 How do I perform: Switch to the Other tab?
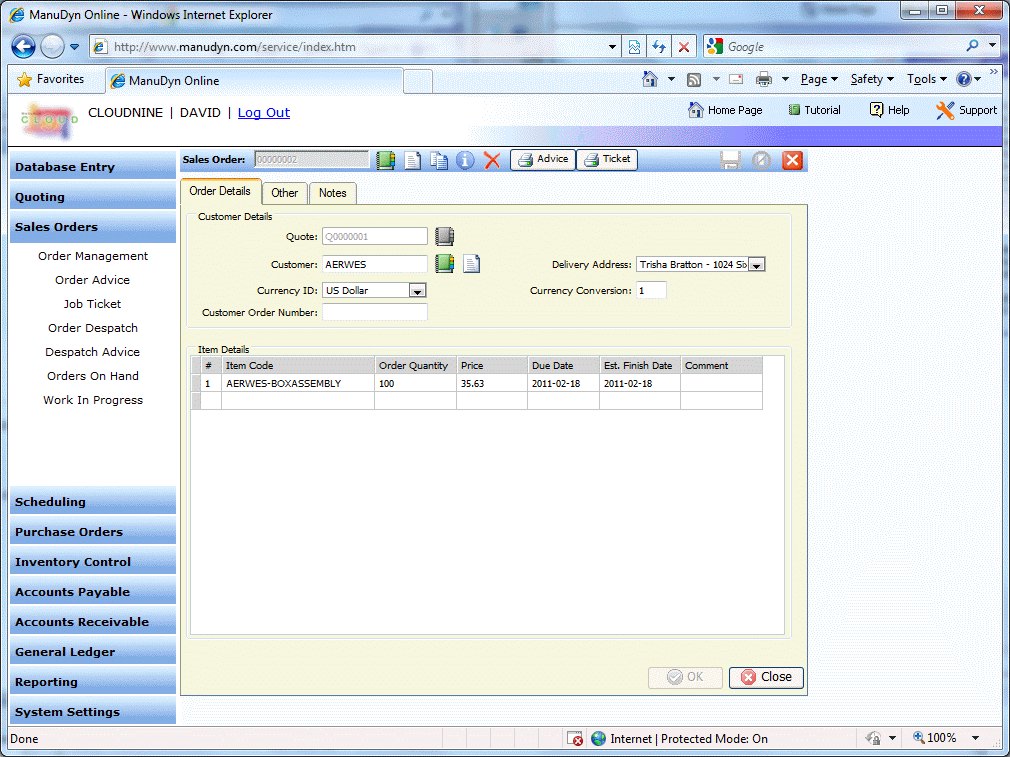point(285,193)
